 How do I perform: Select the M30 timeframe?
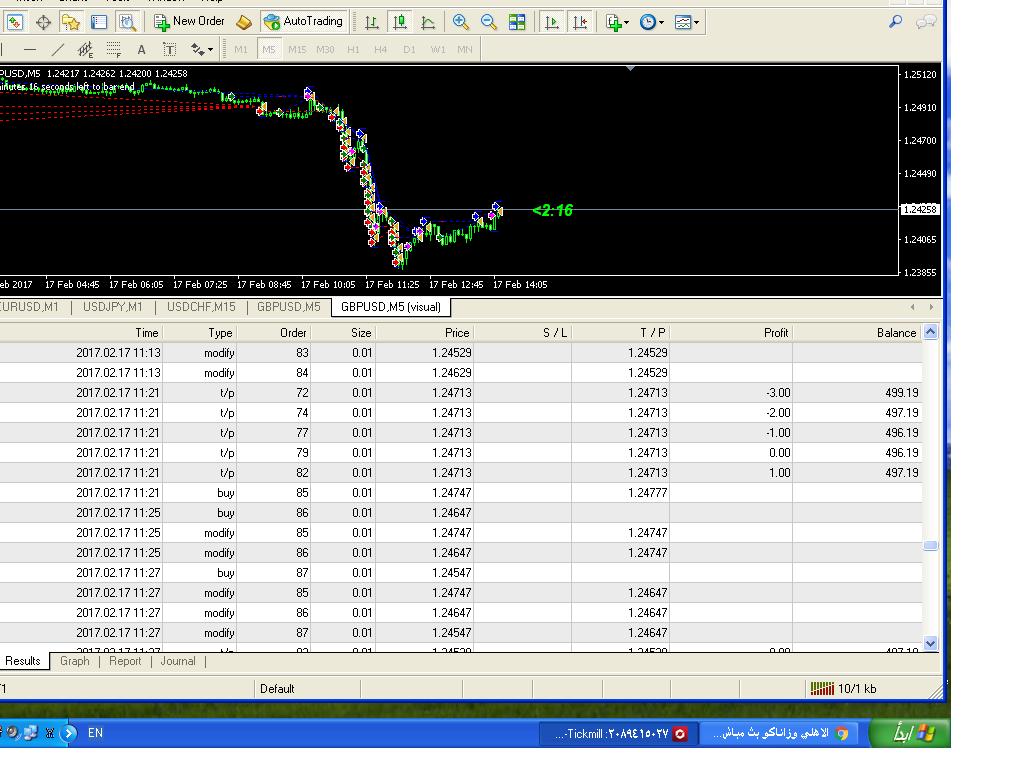point(325,49)
